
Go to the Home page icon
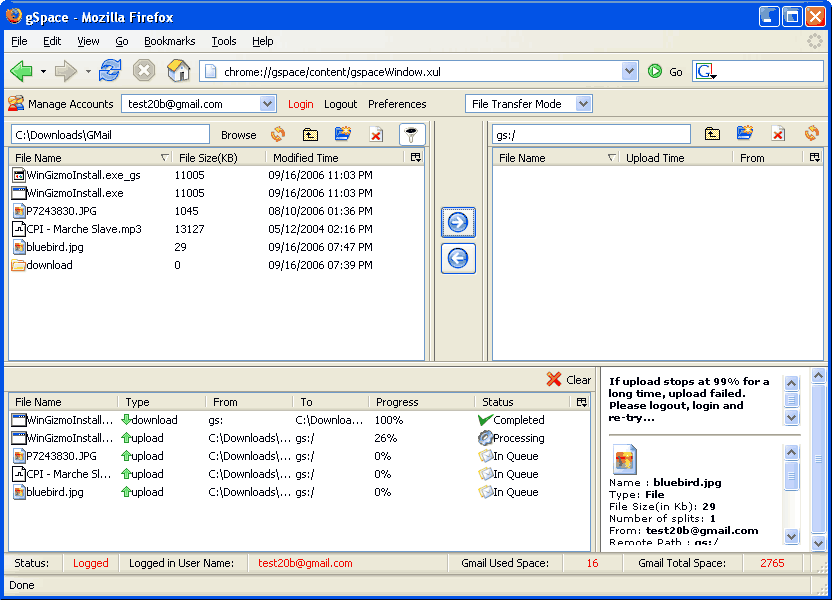tap(178, 71)
